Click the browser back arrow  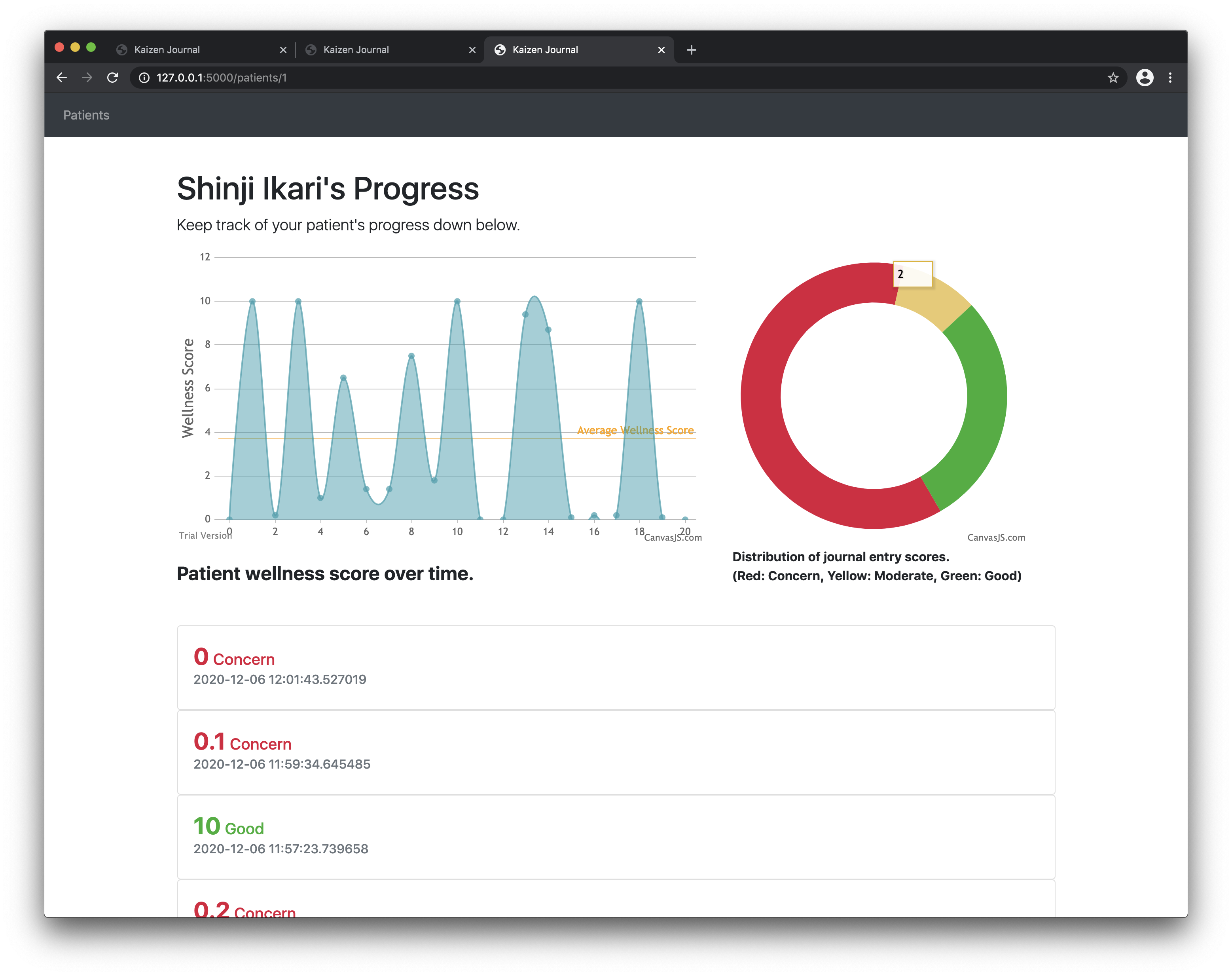point(62,78)
